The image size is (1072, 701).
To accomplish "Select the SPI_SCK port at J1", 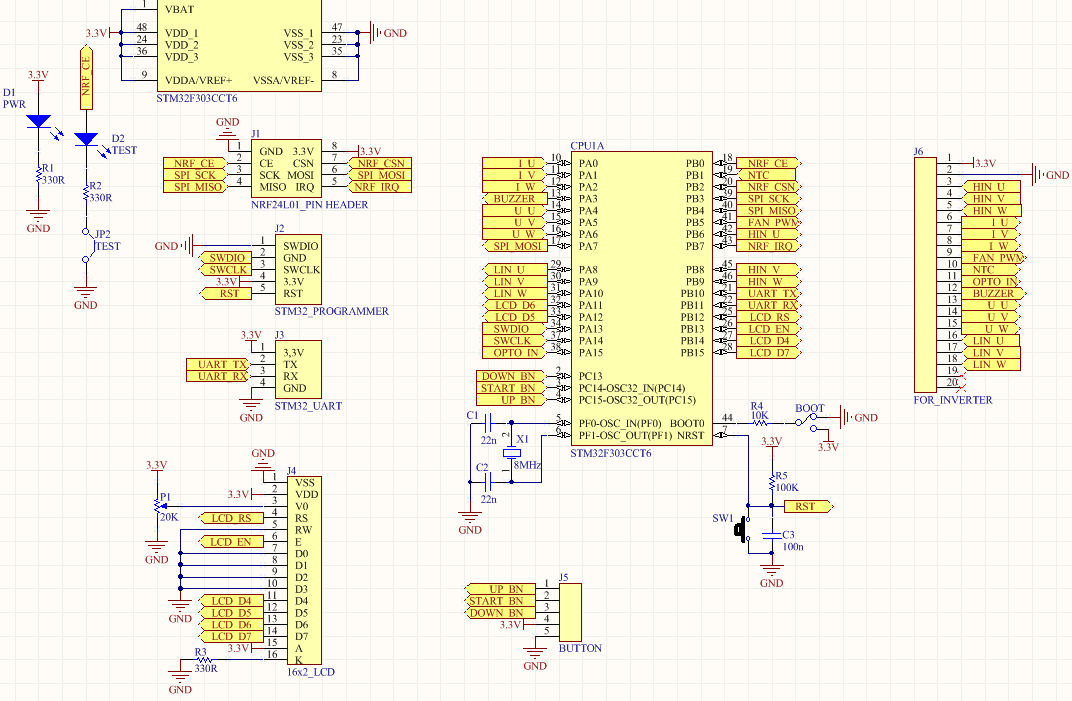I will tap(196, 175).
